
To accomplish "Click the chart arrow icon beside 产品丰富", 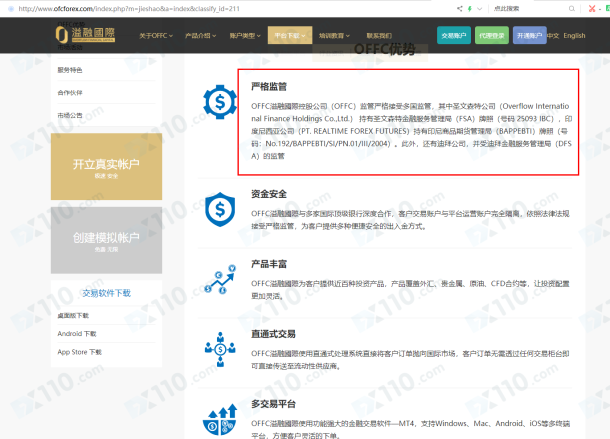I will point(220,279).
